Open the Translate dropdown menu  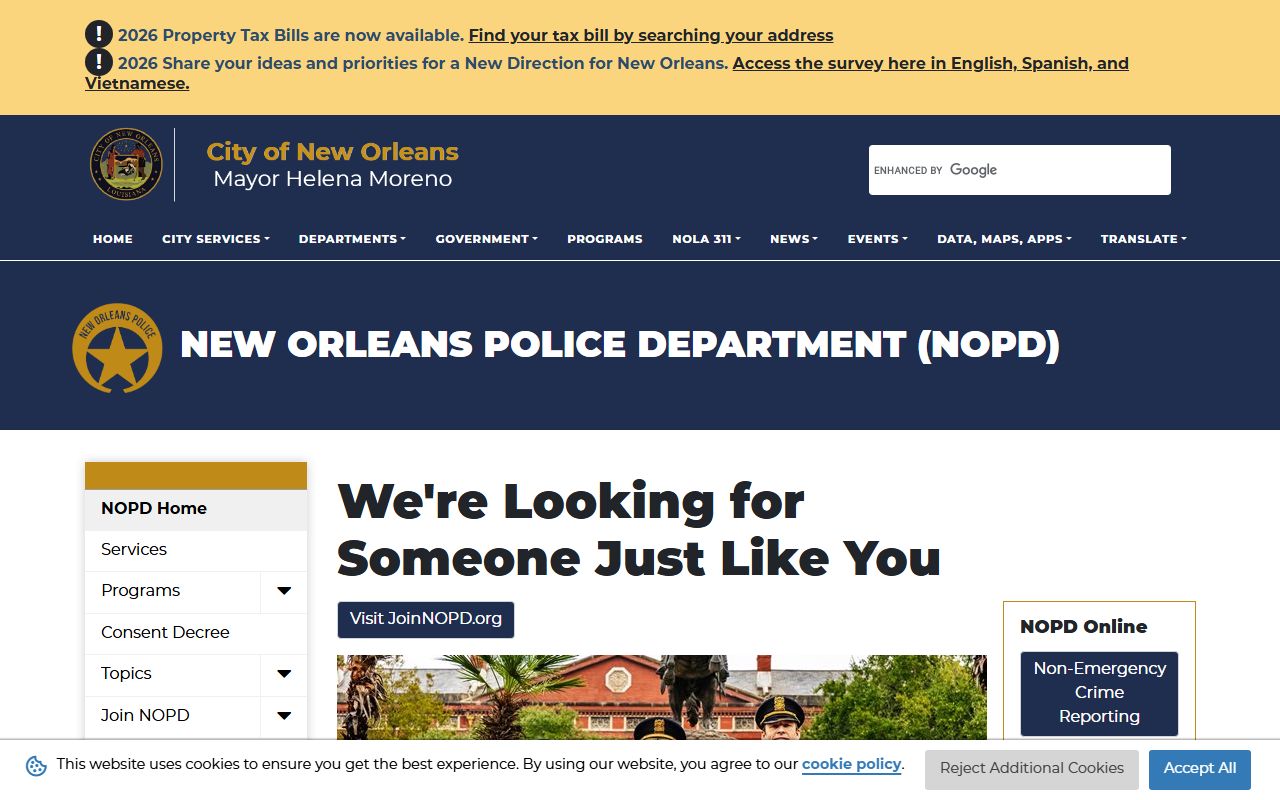1144,239
